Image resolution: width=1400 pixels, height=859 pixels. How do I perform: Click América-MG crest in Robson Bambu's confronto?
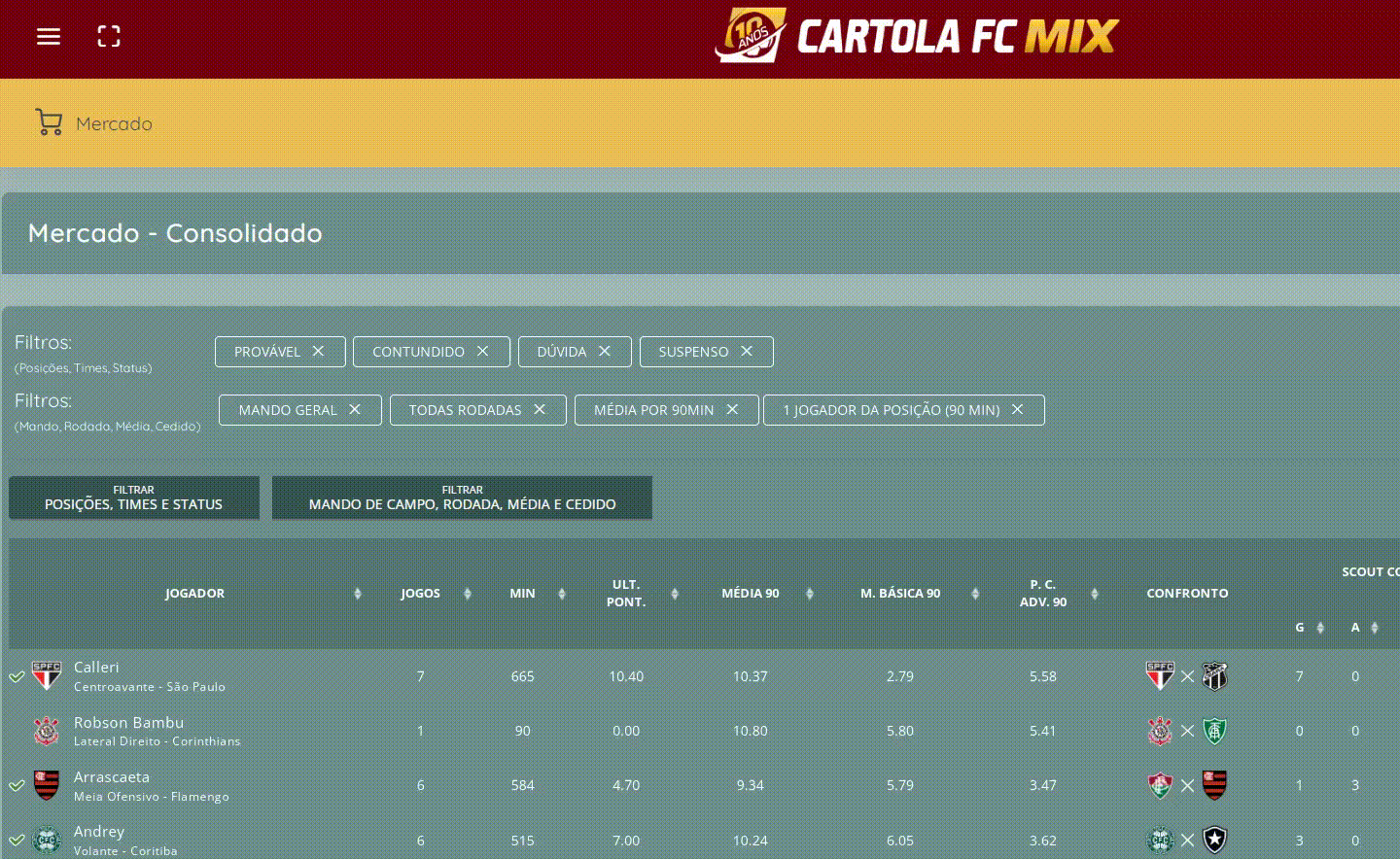[x=1214, y=731]
